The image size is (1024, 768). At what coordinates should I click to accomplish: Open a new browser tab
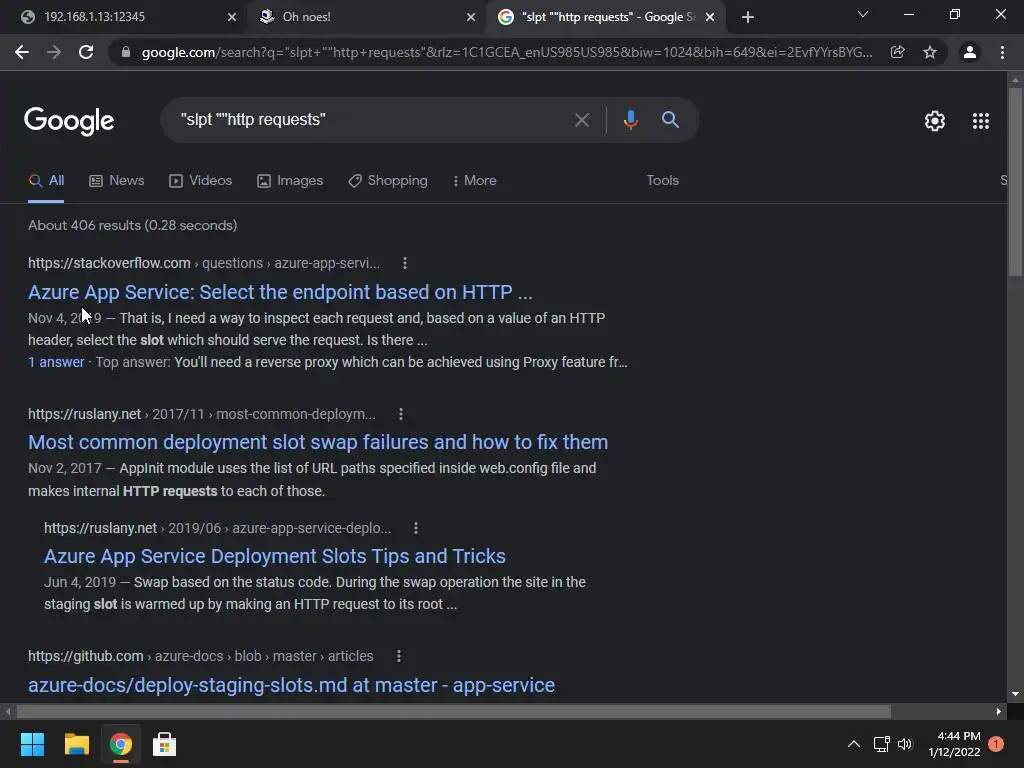click(x=748, y=17)
